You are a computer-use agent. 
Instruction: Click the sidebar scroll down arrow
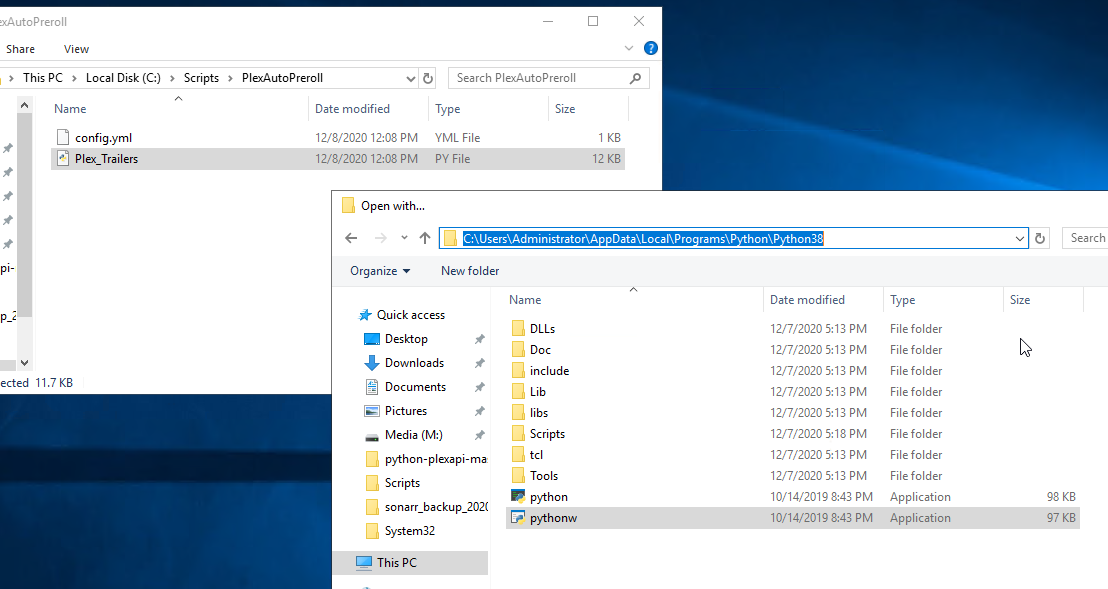pos(25,362)
